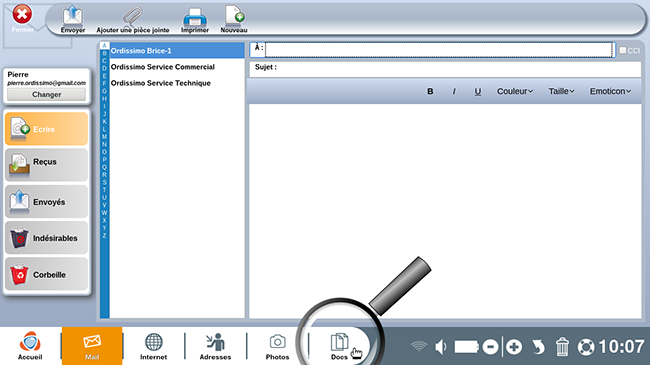Print the message with Imprimer
Viewport: 650px width, 365px height.
click(195, 20)
